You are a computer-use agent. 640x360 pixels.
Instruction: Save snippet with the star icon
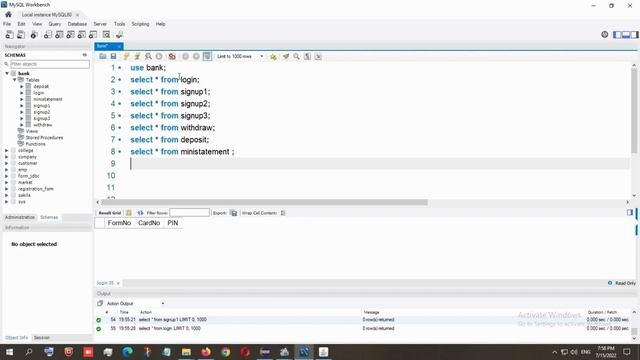[x=273, y=56]
